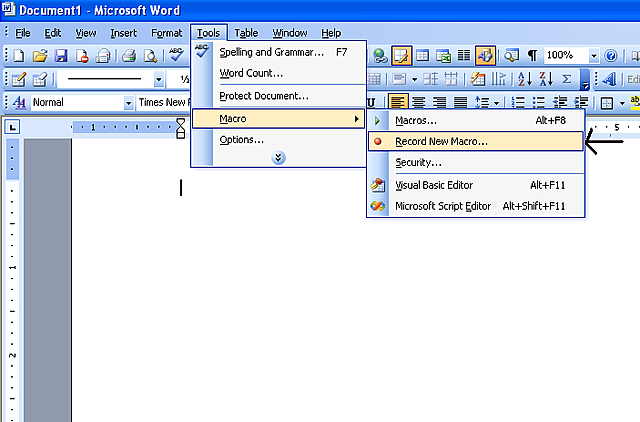Click the Columns icon
Image resolution: width=640 pixels, height=422 pixels.
464,56
